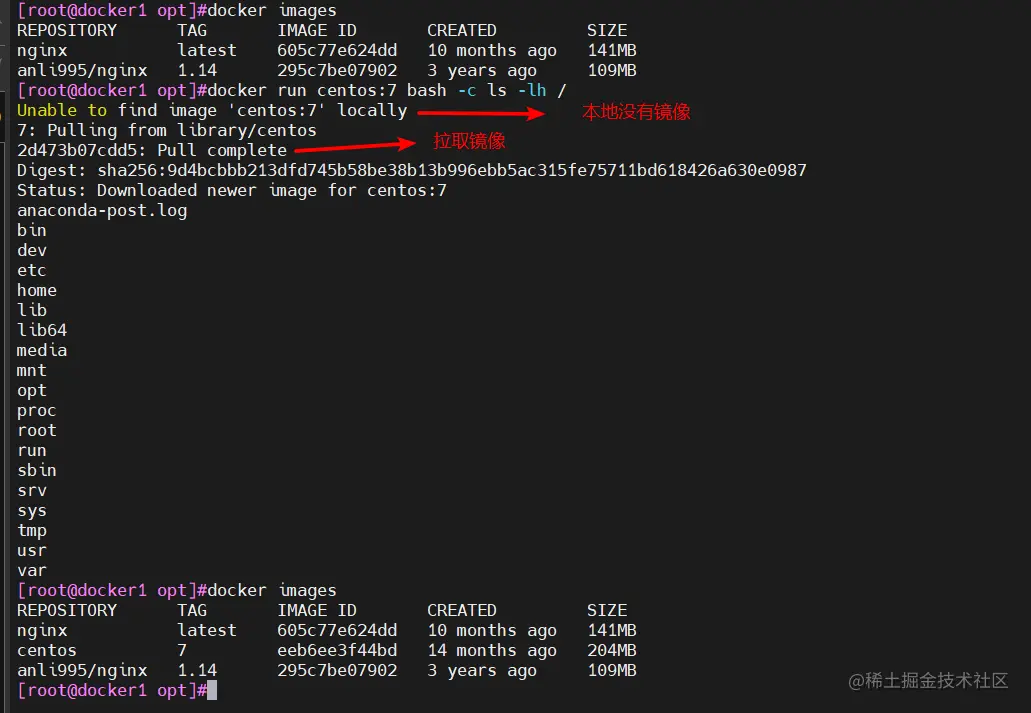Click the 'dev' directory entry
The width and height of the screenshot is (1031, 713).
coord(32,251)
